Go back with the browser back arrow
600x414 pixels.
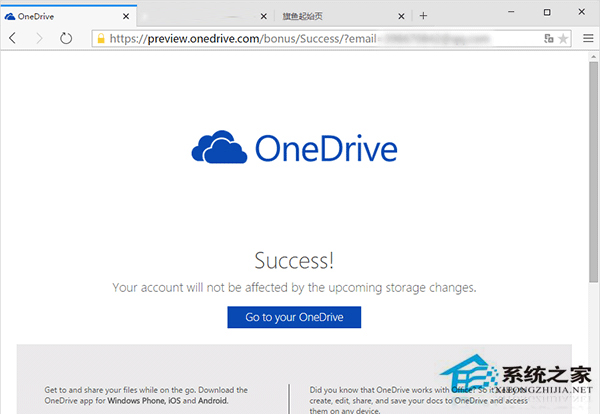pyautogui.click(x=13, y=38)
